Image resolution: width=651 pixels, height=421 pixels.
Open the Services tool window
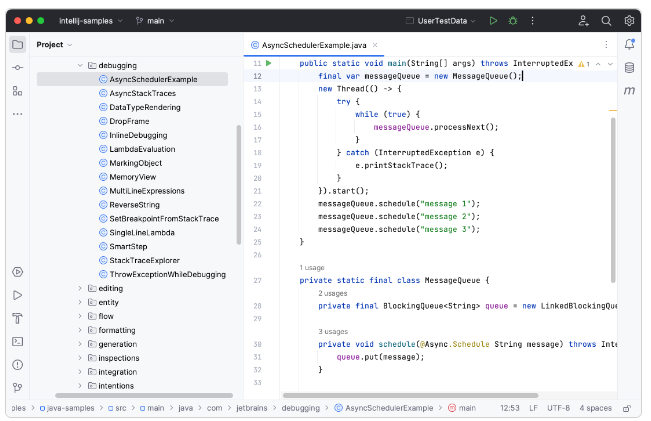click(x=17, y=272)
